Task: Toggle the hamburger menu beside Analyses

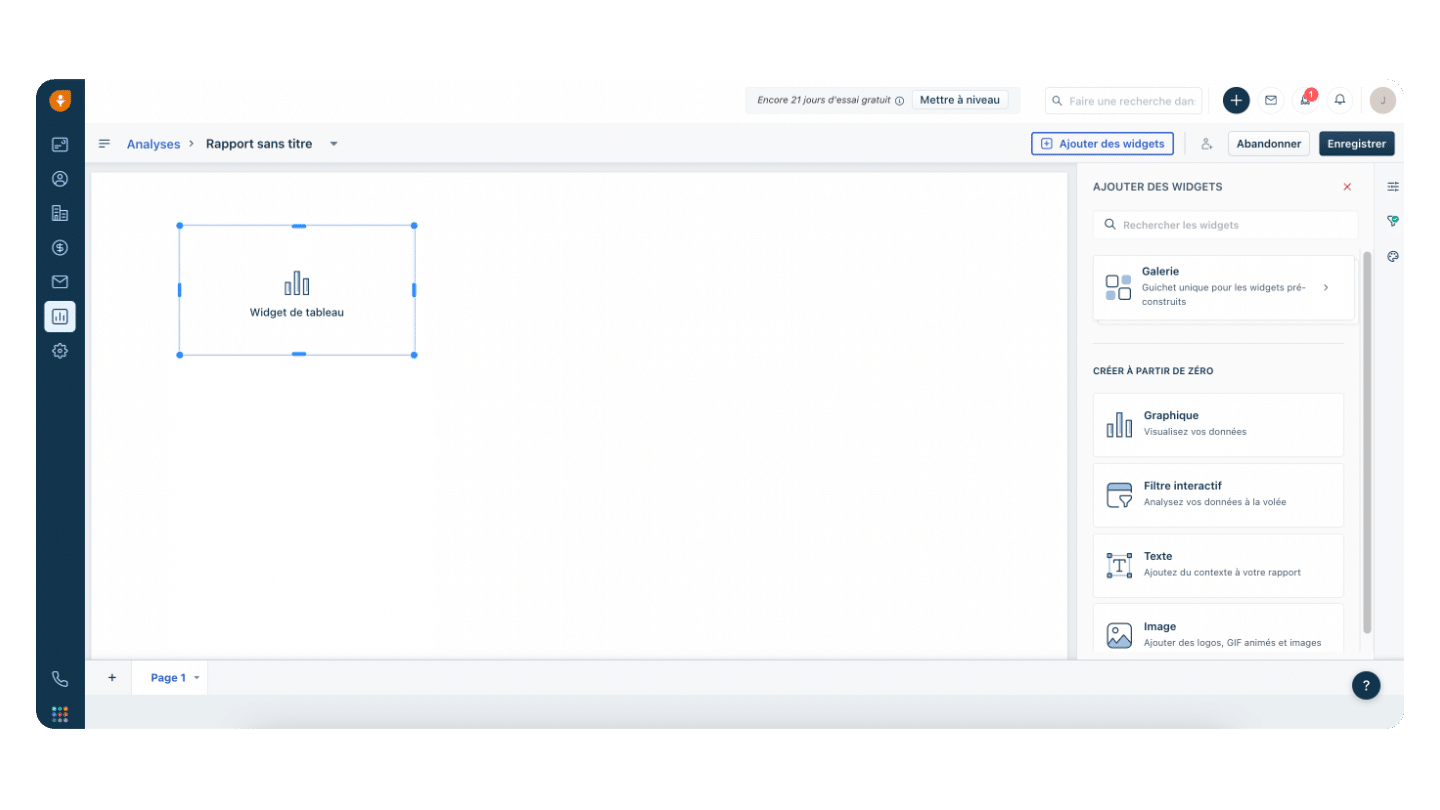Action: [104, 144]
